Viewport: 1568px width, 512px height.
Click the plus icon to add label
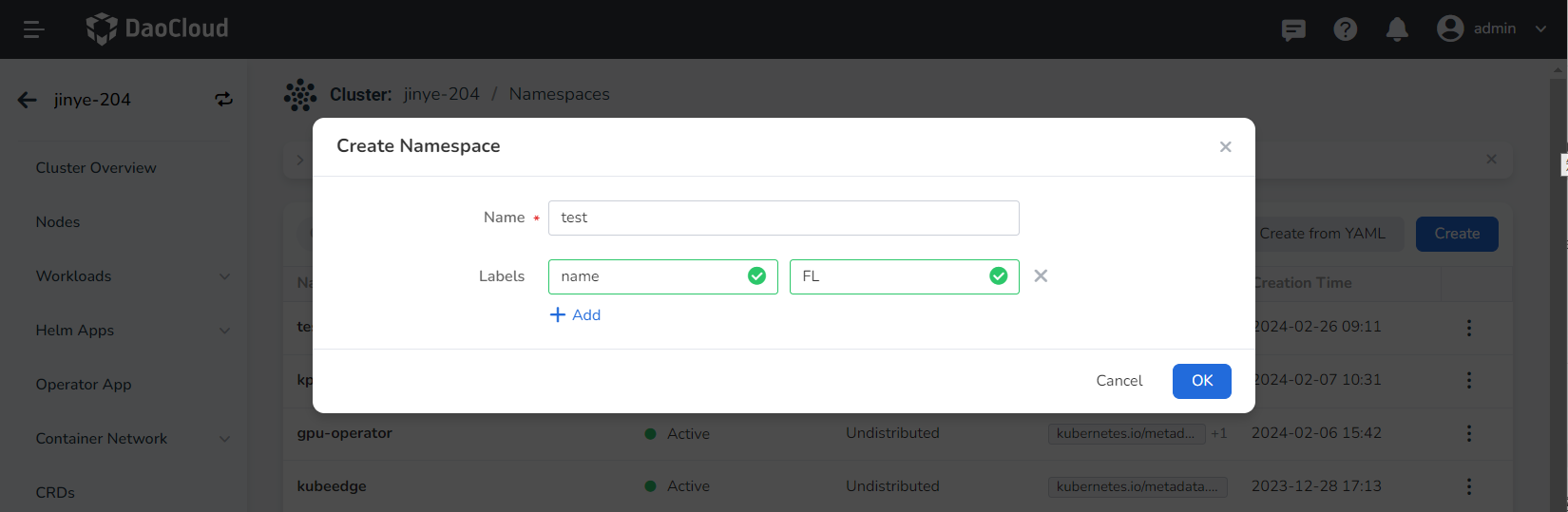(x=558, y=314)
